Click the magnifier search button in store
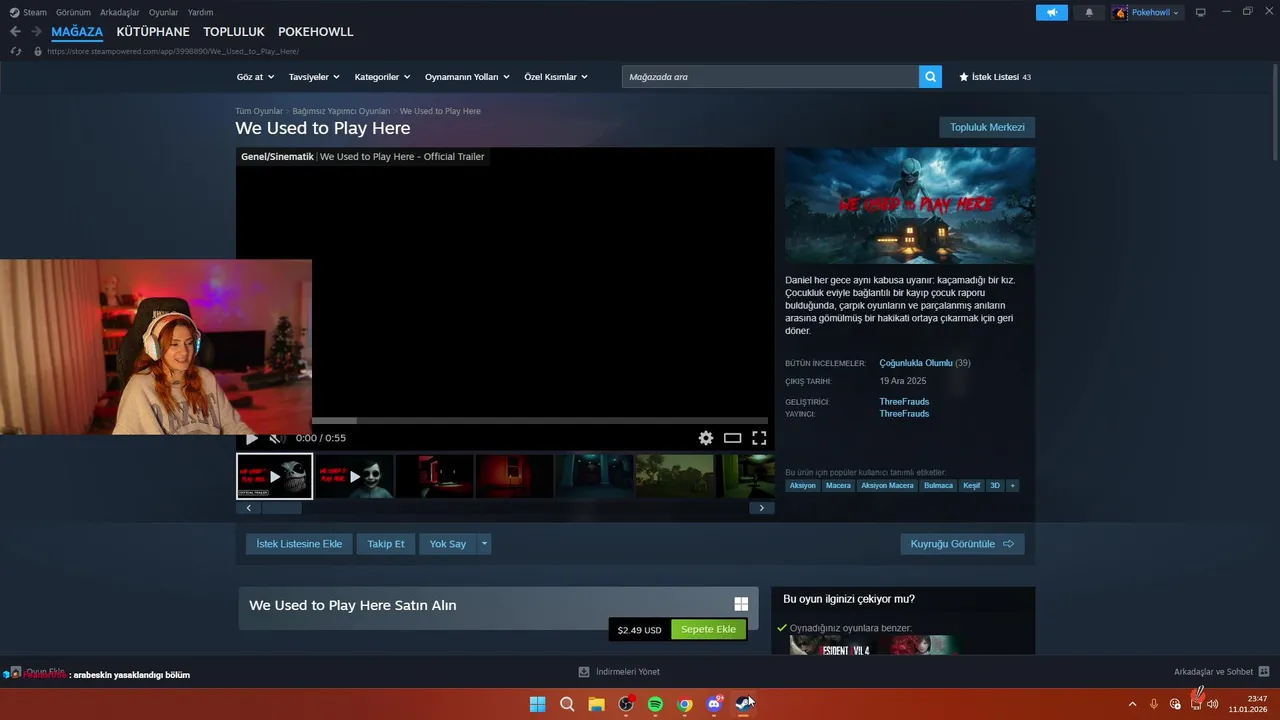1280x720 pixels. tap(930, 77)
